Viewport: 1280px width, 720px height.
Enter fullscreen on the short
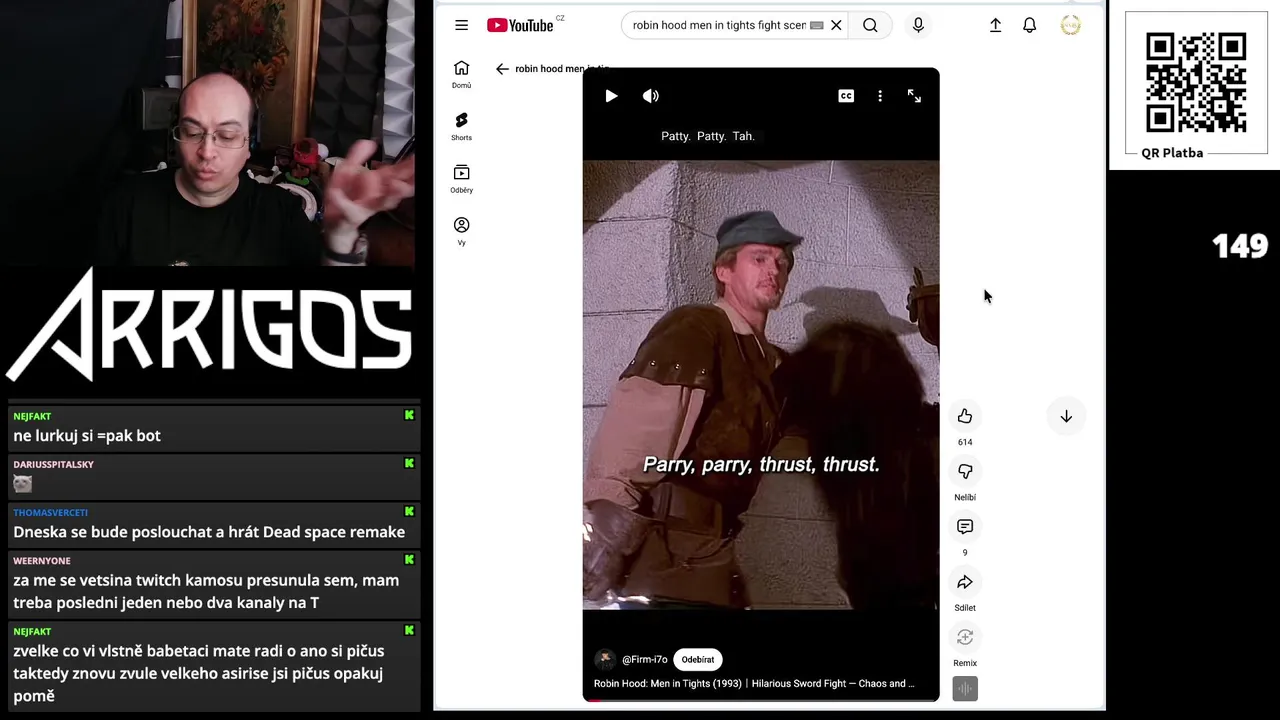pos(914,96)
